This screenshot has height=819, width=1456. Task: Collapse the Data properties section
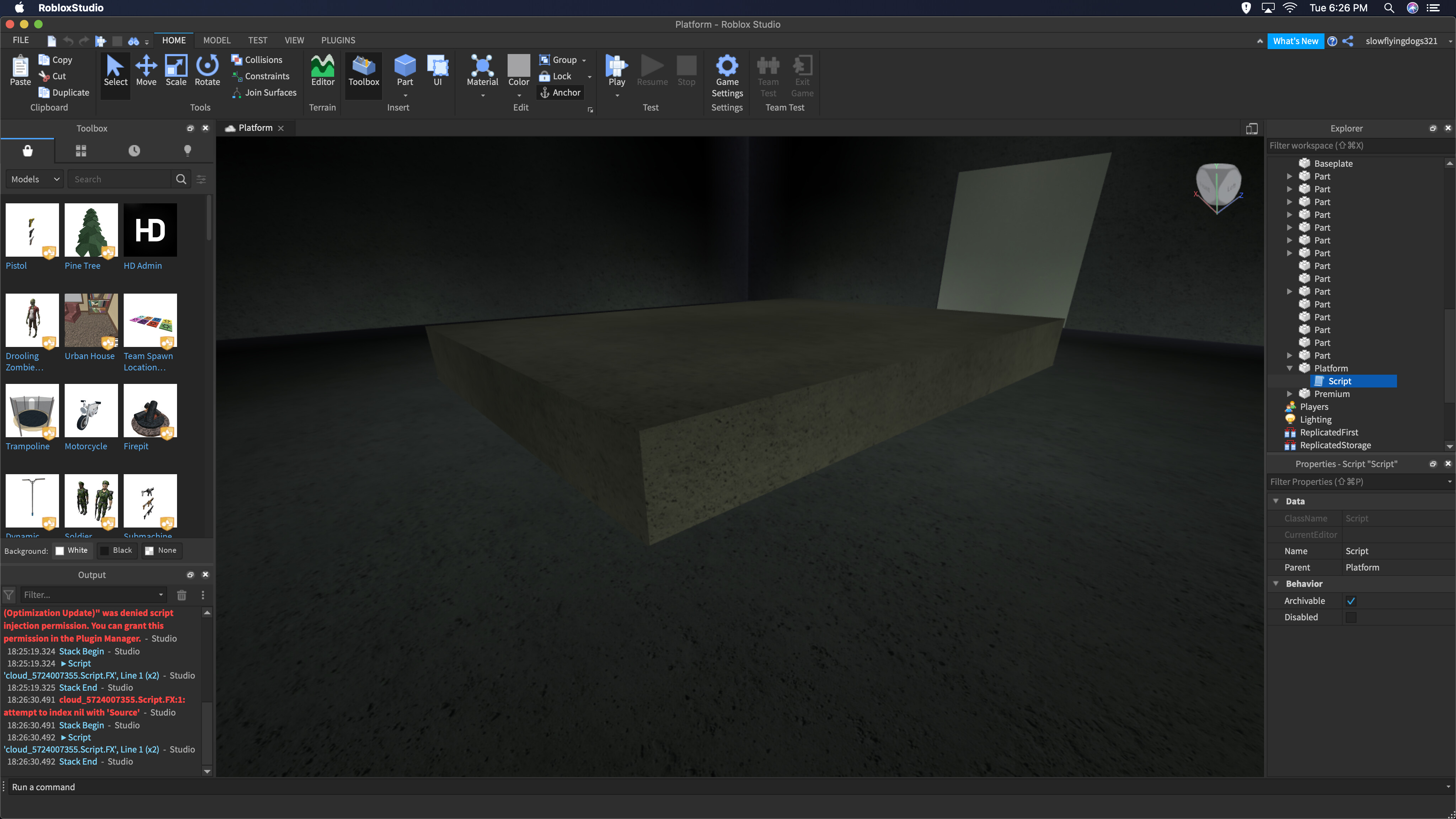point(1276,501)
